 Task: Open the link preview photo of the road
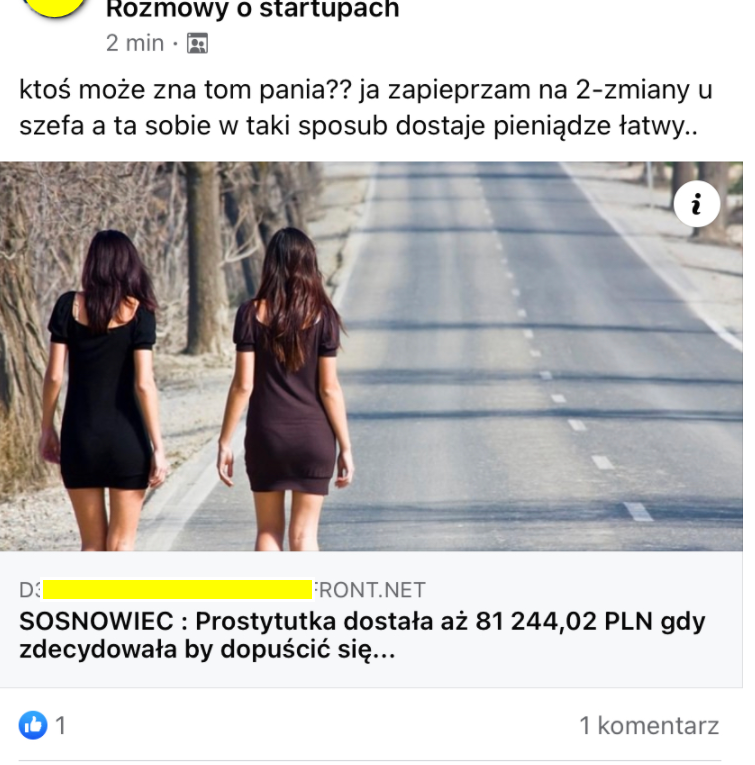pos(371,356)
